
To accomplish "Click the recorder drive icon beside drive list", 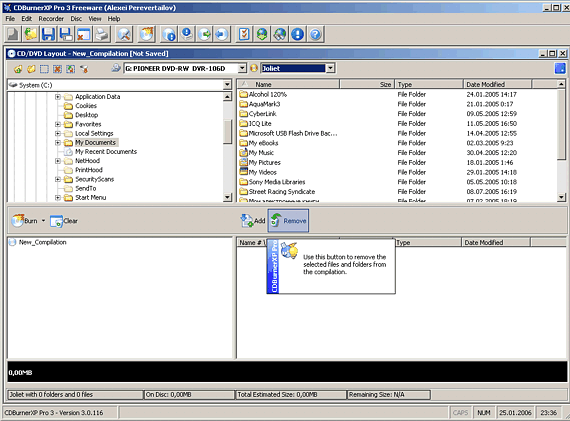I will tap(116, 68).
